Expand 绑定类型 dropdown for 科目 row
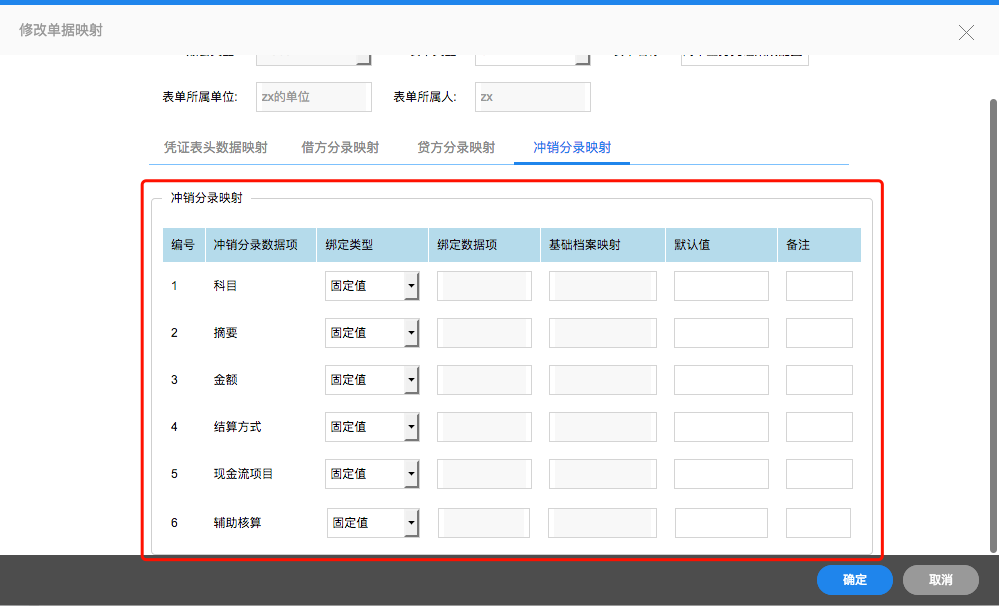The height and width of the screenshot is (606, 999). (411, 286)
